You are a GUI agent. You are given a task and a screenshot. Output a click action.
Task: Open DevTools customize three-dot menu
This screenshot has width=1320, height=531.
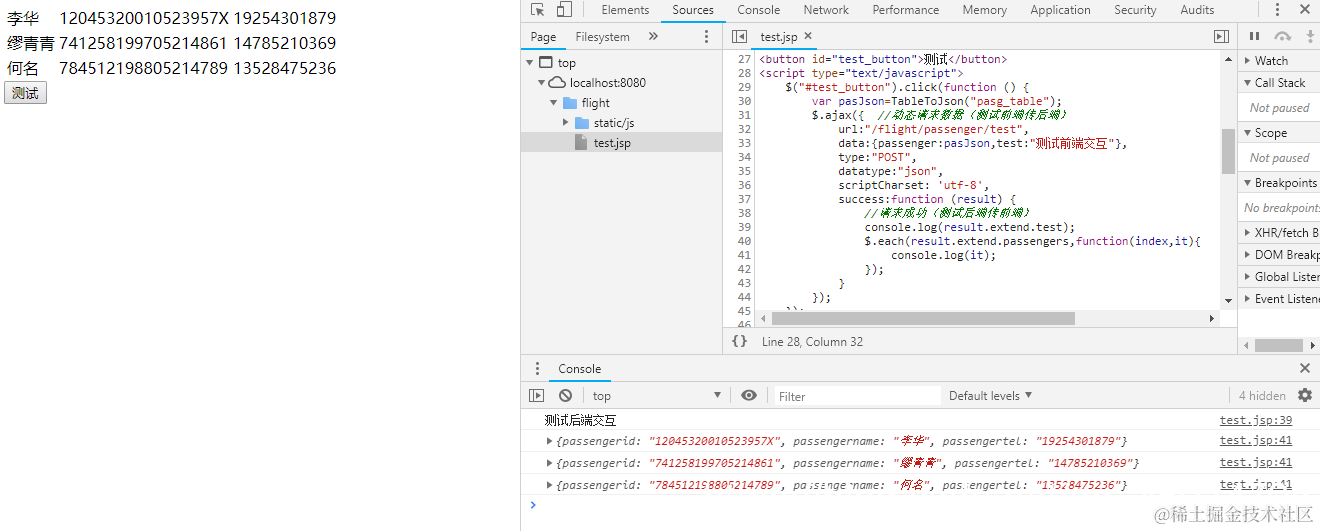[x=1277, y=10]
